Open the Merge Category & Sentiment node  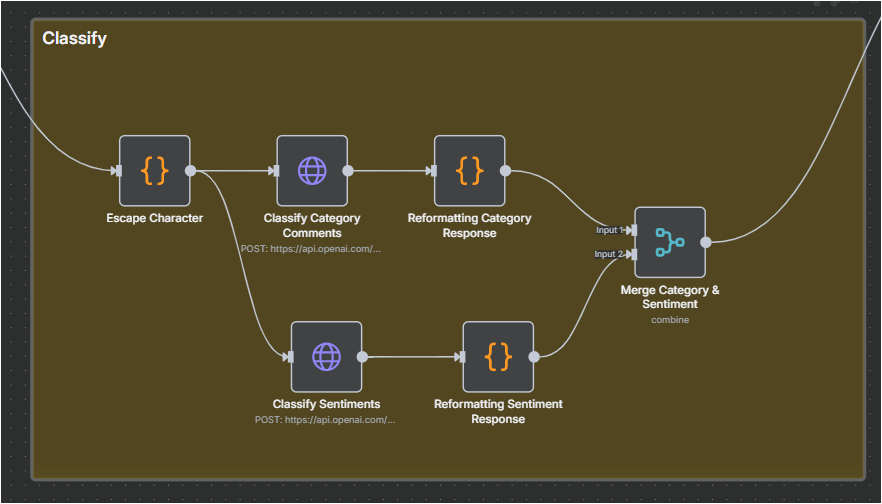[670, 242]
